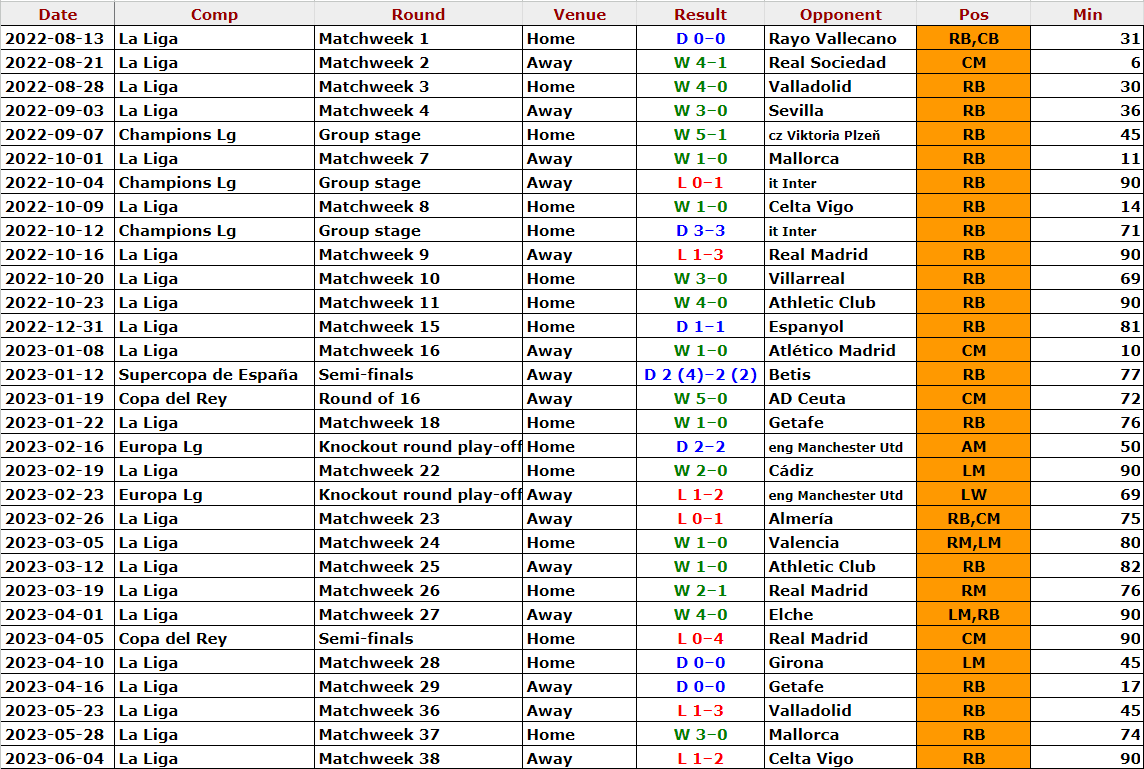Image resolution: width=1144 pixels, height=769 pixels.
Task: Select the RB,CB position cell
Action: click(973, 38)
